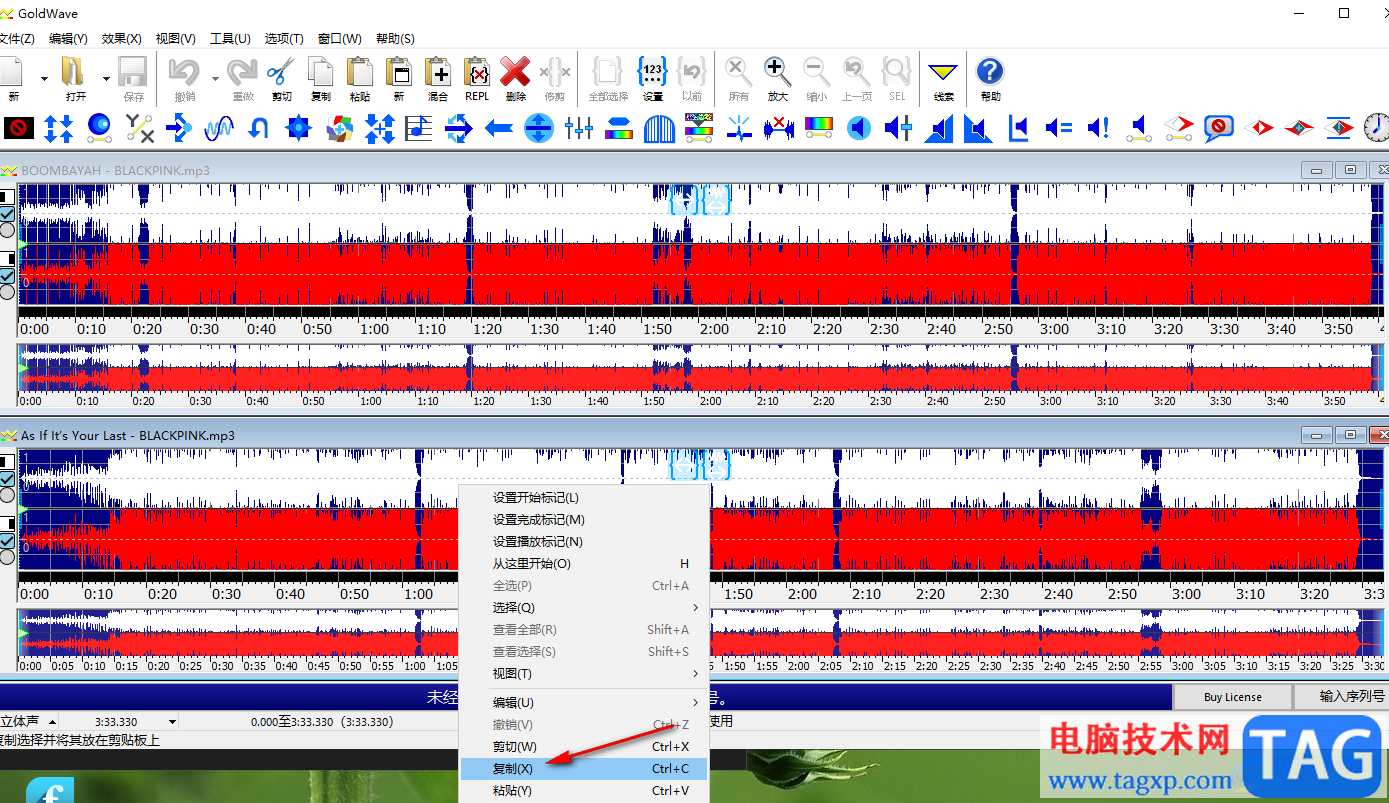Click right channel round button in As If It's Your Last
This screenshot has height=803, width=1389.
[7, 557]
